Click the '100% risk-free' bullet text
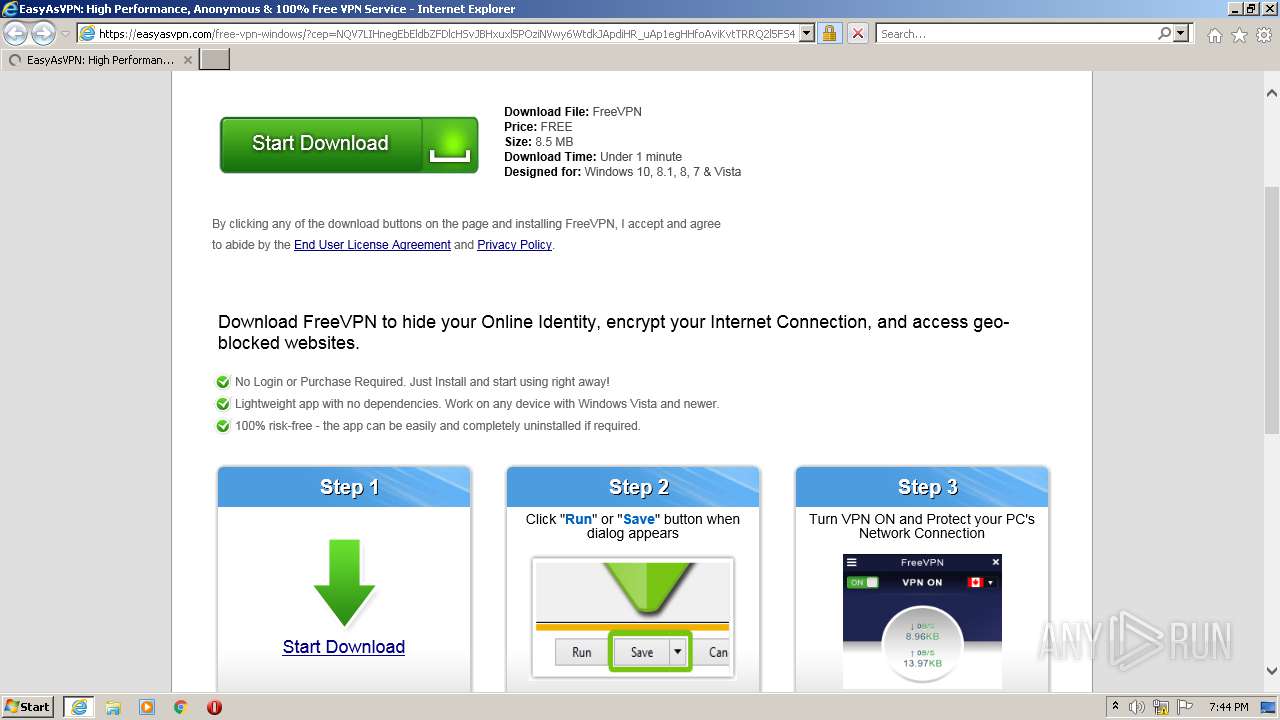 click(x=437, y=426)
